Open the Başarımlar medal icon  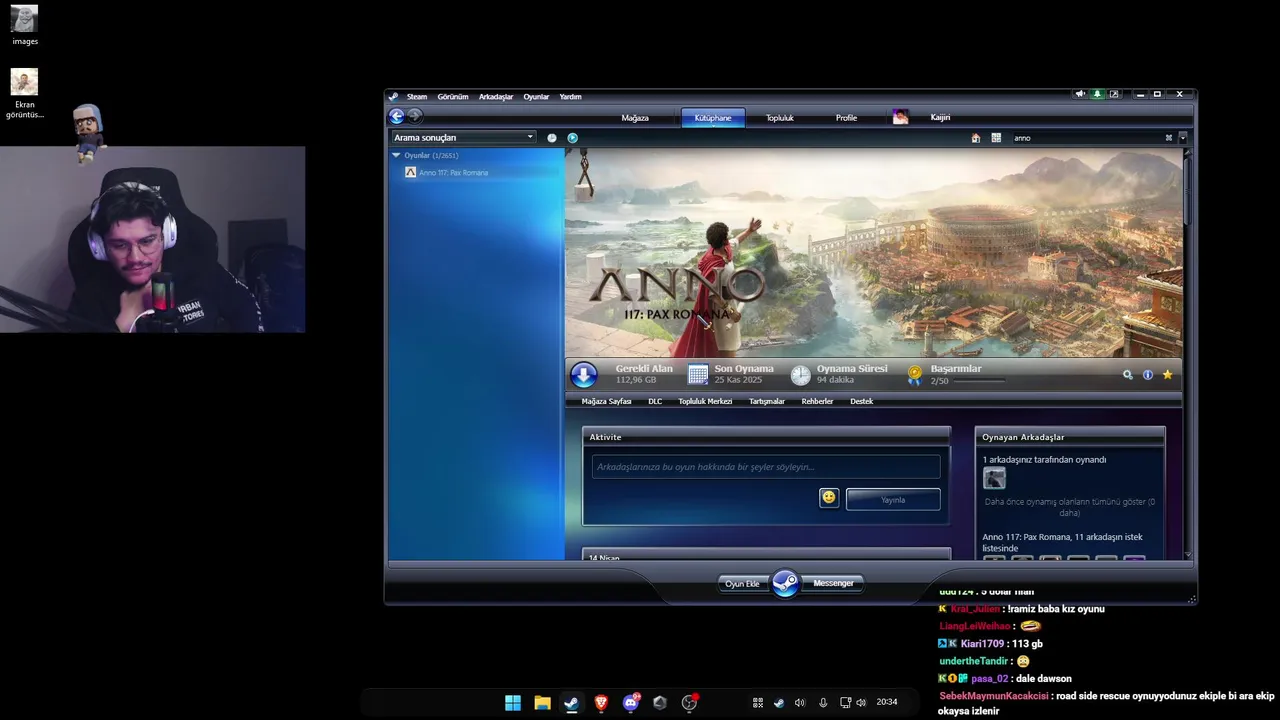(915, 375)
